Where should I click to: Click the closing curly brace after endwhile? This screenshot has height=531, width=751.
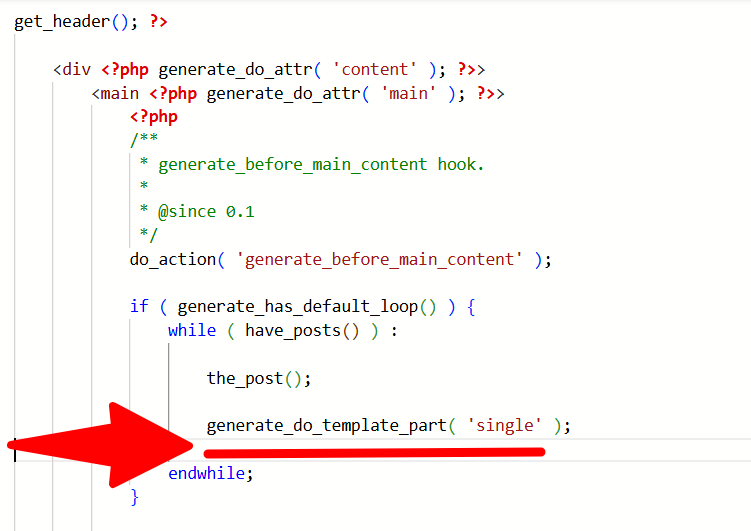coord(135,497)
